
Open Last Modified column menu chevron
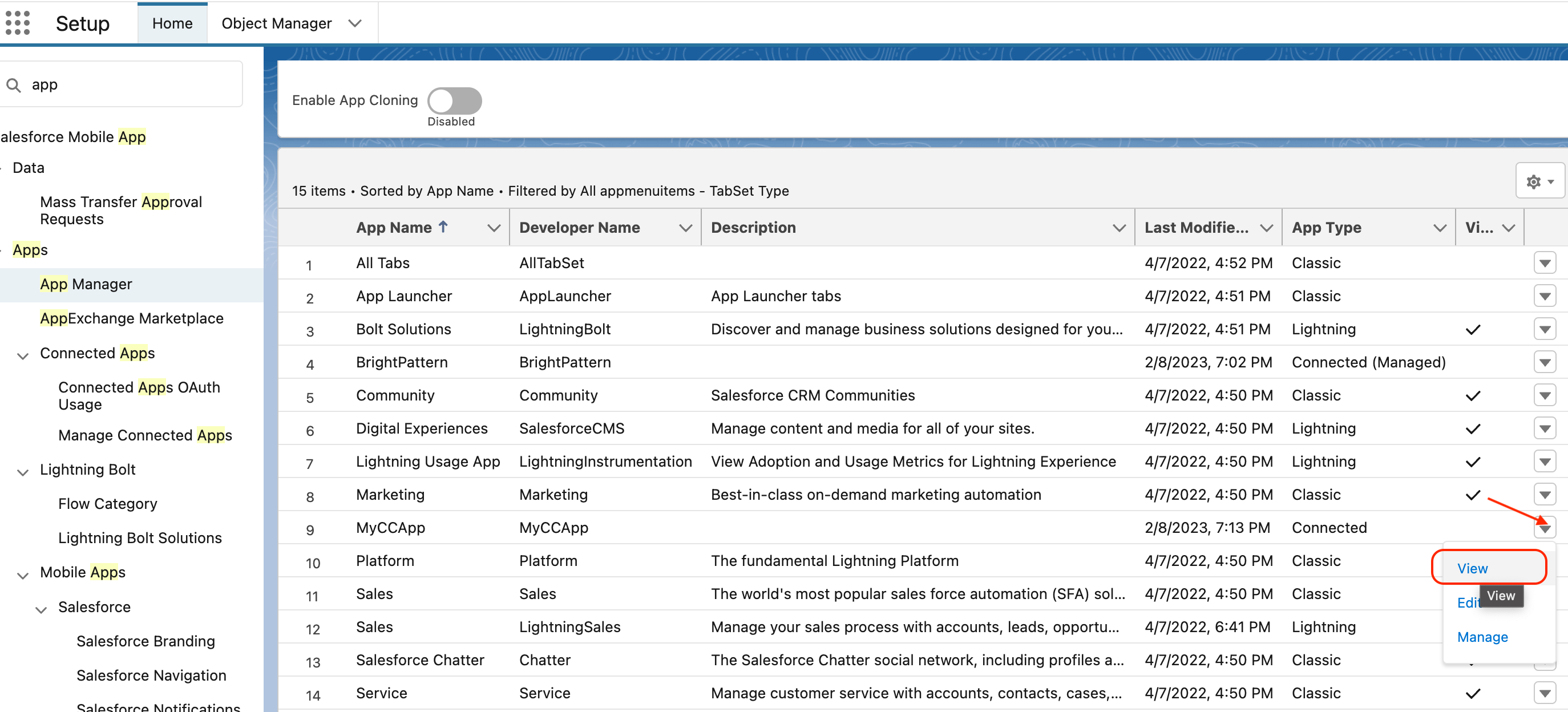point(1267,228)
